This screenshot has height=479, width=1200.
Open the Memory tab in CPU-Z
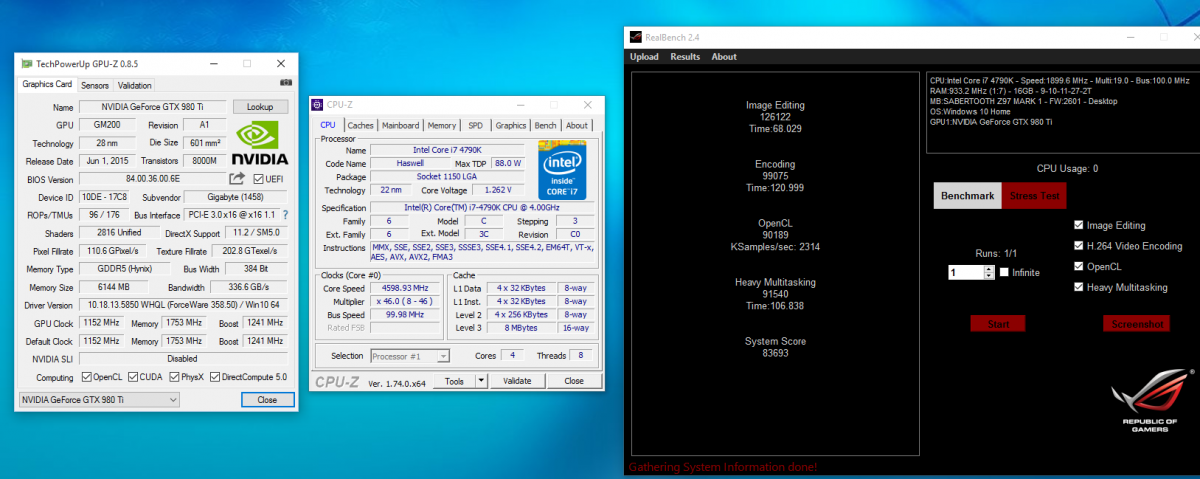point(442,125)
